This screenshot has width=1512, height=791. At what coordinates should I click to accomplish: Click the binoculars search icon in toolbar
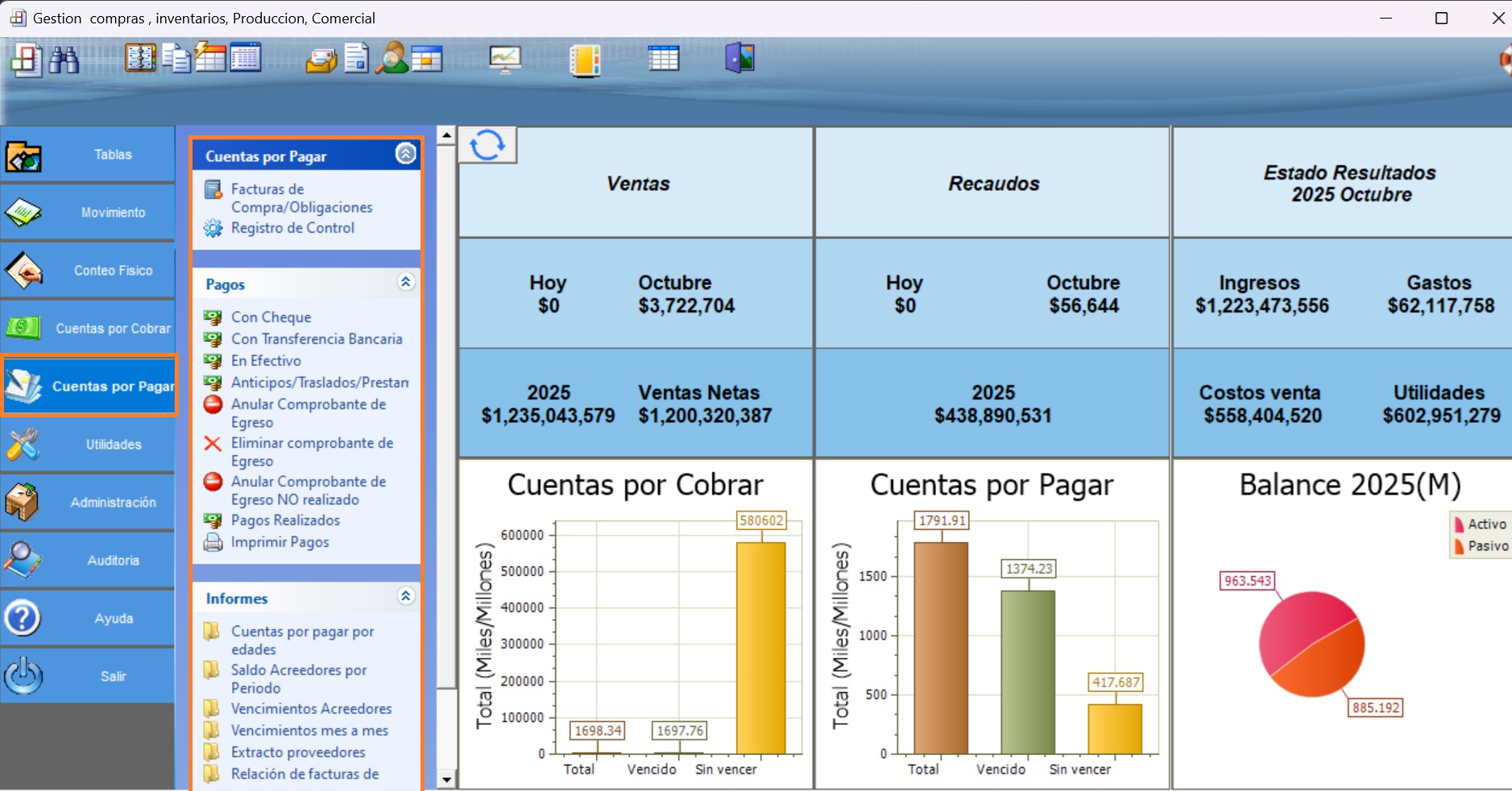[x=64, y=60]
